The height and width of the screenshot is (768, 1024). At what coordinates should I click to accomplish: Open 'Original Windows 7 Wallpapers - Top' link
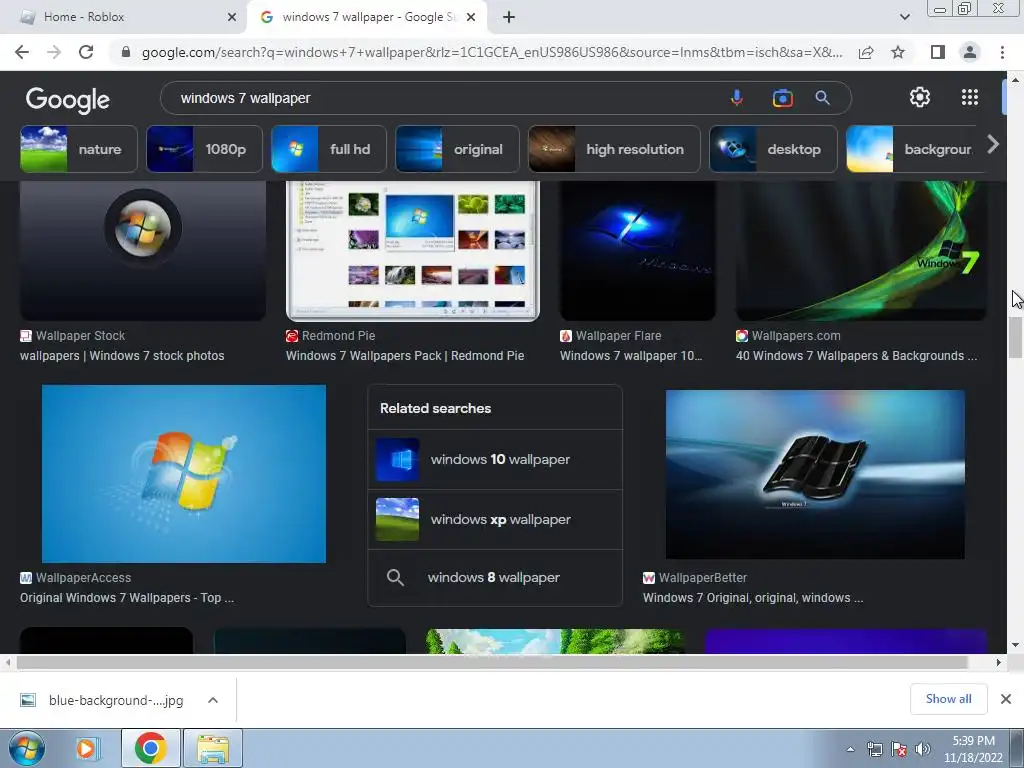pos(127,598)
